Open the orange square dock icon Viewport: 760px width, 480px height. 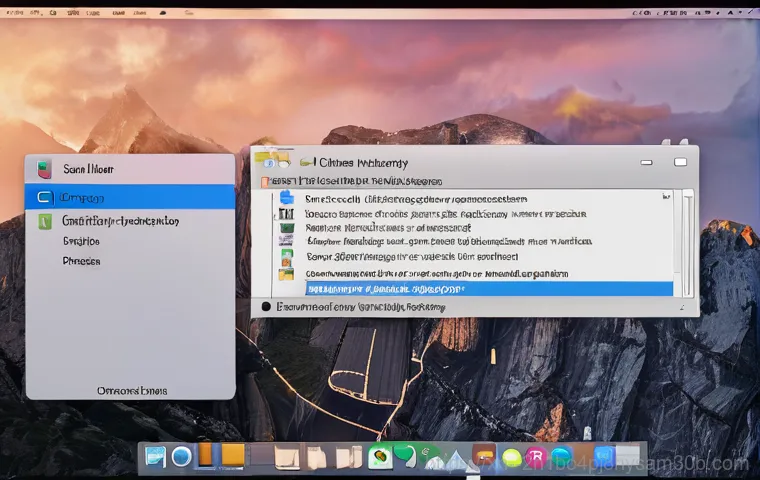point(232,456)
